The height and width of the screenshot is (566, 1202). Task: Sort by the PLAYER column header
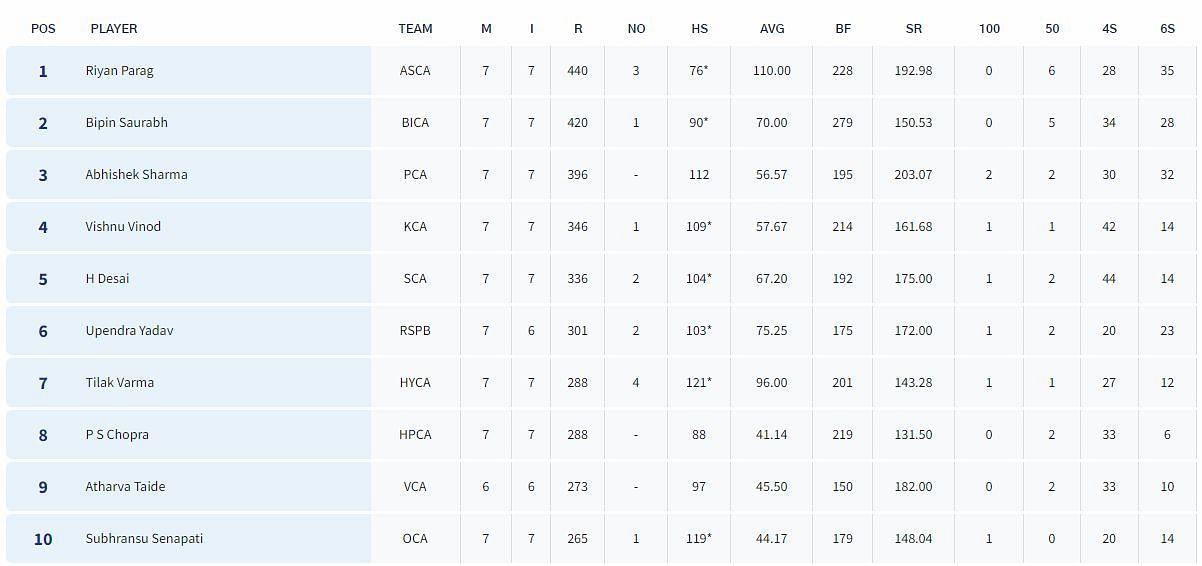pyautogui.click(x=114, y=29)
